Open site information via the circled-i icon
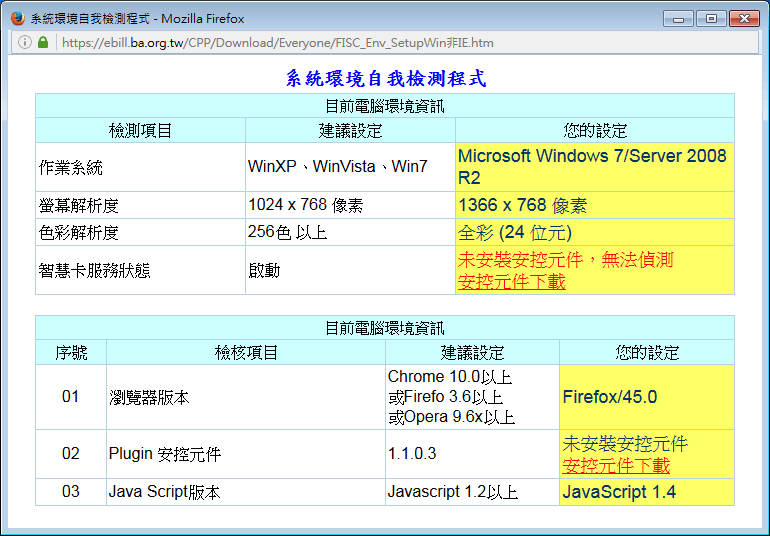Image resolution: width=770 pixels, height=536 pixels. (x=25, y=43)
